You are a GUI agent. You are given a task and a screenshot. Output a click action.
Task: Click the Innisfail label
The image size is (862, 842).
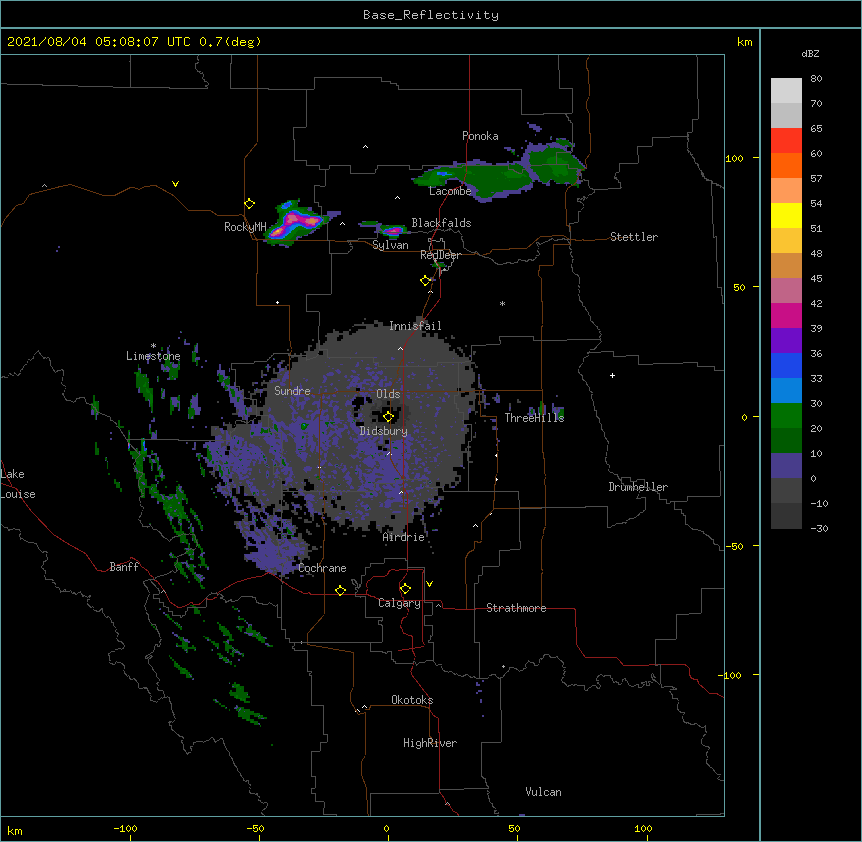point(415,326)
